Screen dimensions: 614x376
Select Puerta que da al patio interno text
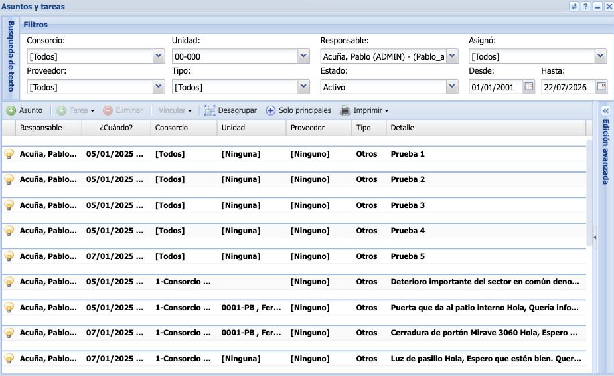[485, 307]
